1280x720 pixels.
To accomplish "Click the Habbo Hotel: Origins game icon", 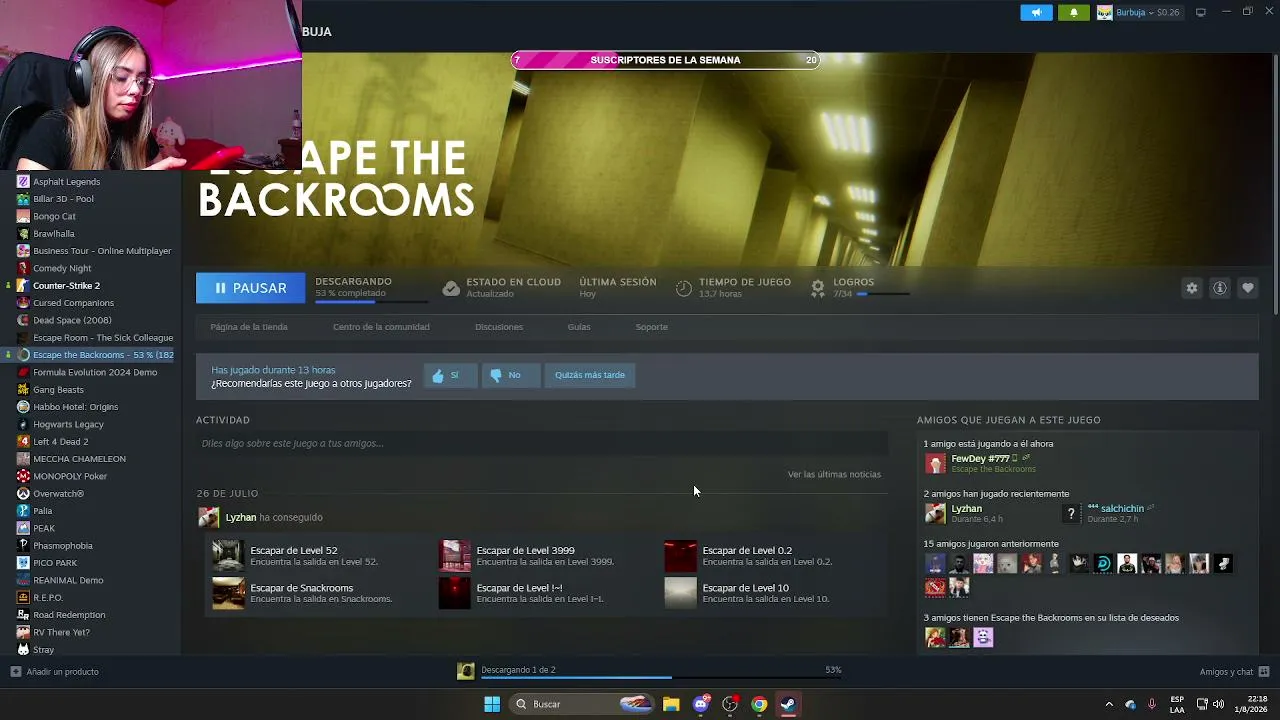I will pyautogui.click(x=23, y=407).
